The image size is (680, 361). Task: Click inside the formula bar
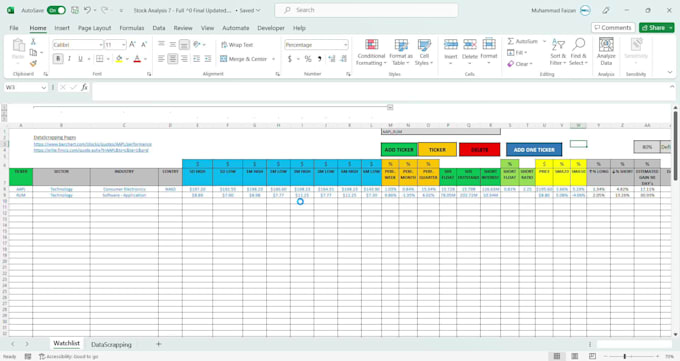(x=382, y=88)
